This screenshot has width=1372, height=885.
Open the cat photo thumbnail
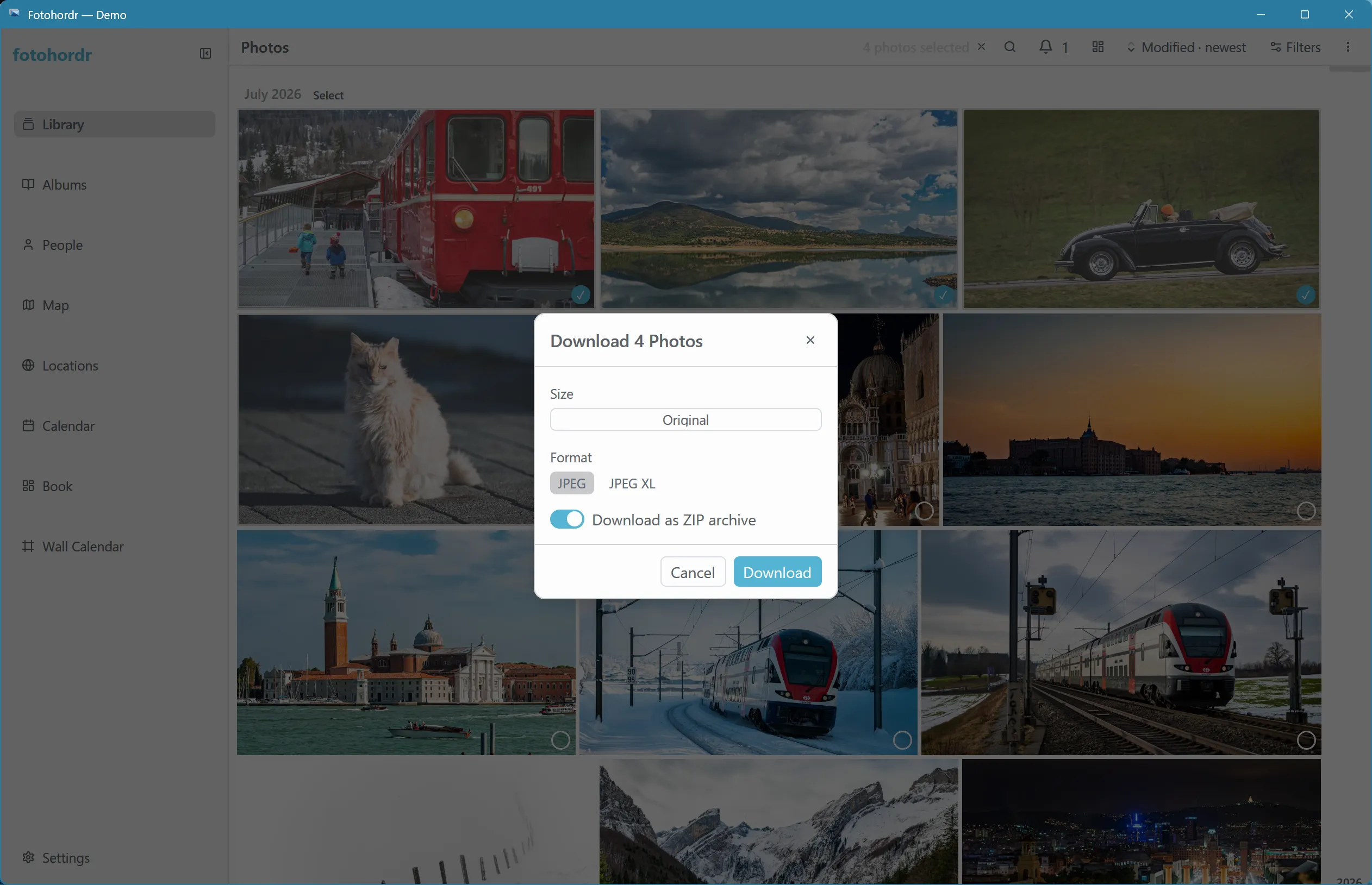[x=385, y=419]
